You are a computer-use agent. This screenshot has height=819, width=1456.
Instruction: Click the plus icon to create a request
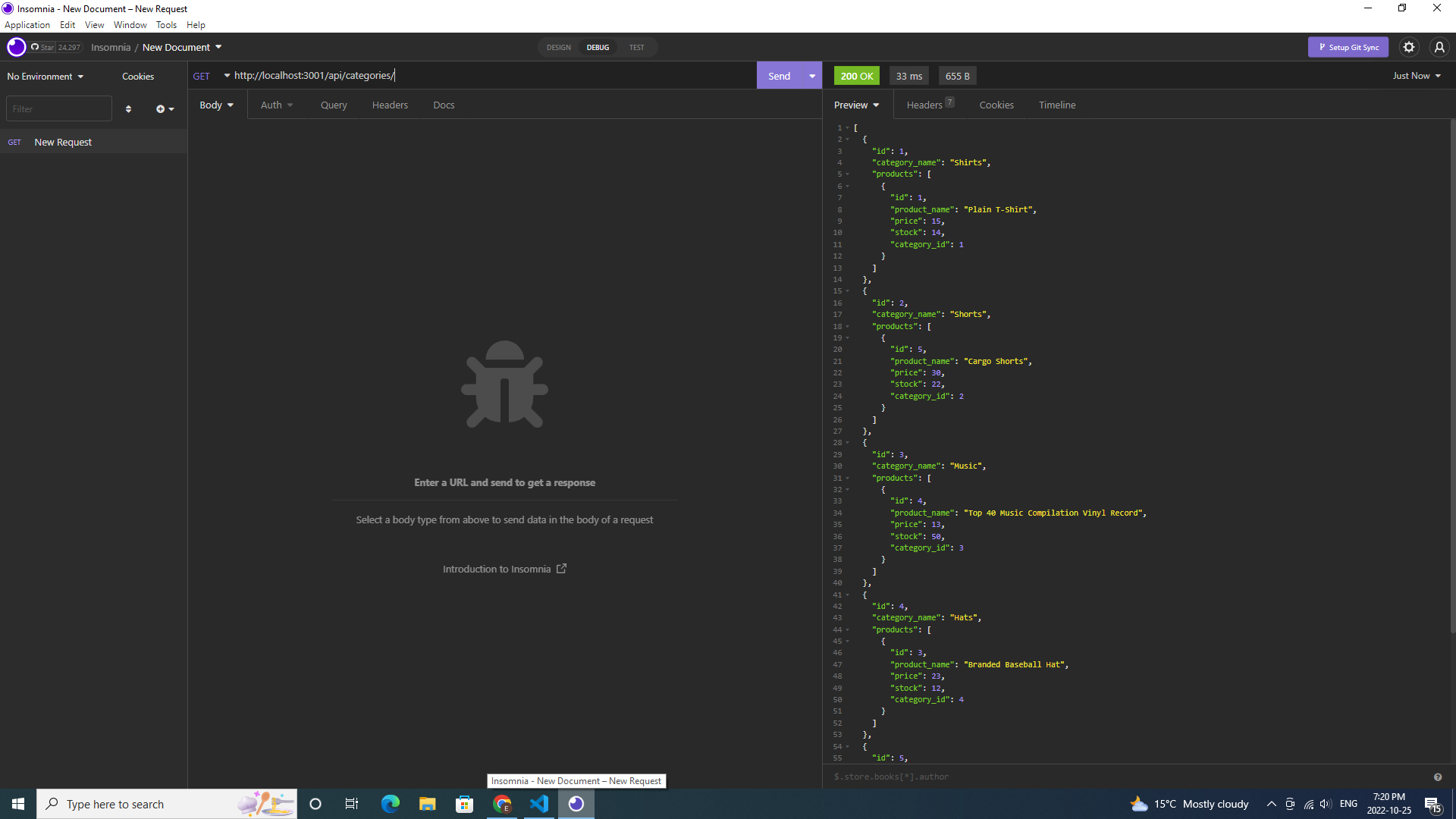(x=161, y=108)
